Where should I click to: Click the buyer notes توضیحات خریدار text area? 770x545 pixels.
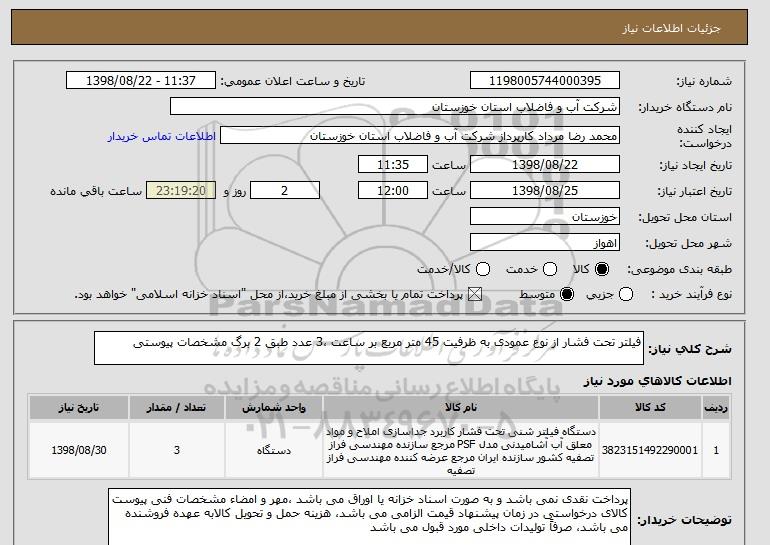[369, 517]
